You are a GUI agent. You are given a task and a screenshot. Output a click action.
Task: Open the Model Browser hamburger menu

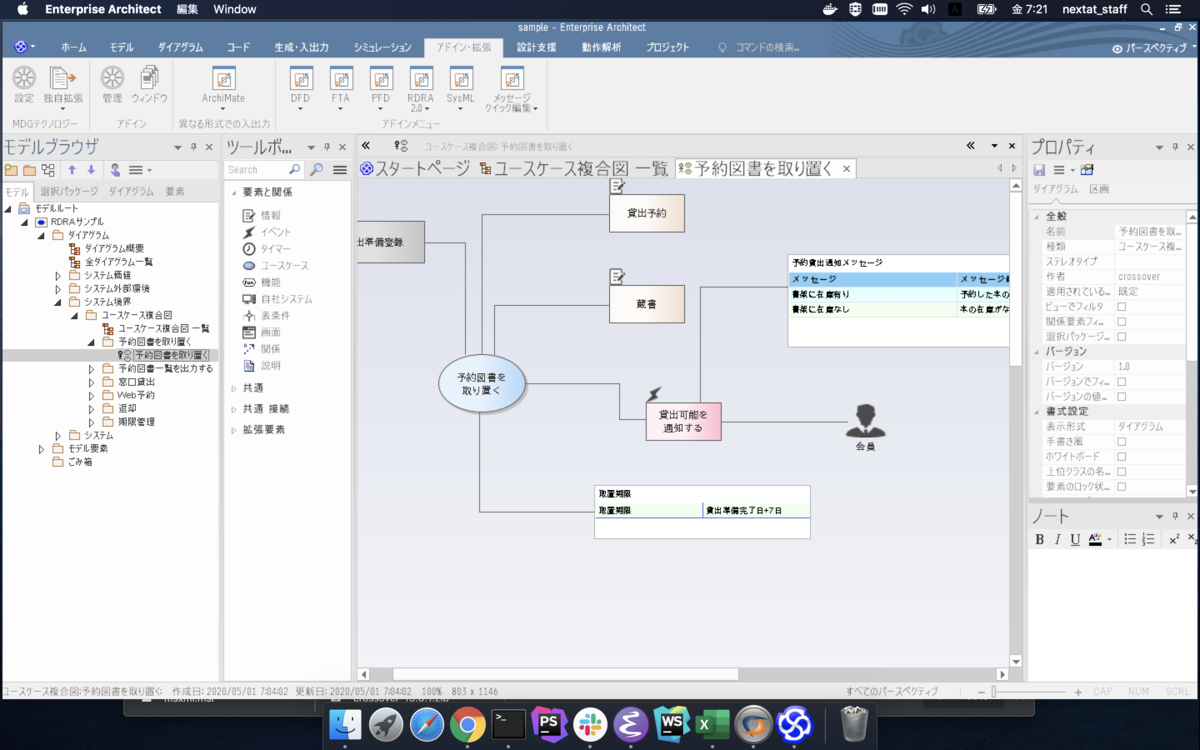[x=139, y=170]
